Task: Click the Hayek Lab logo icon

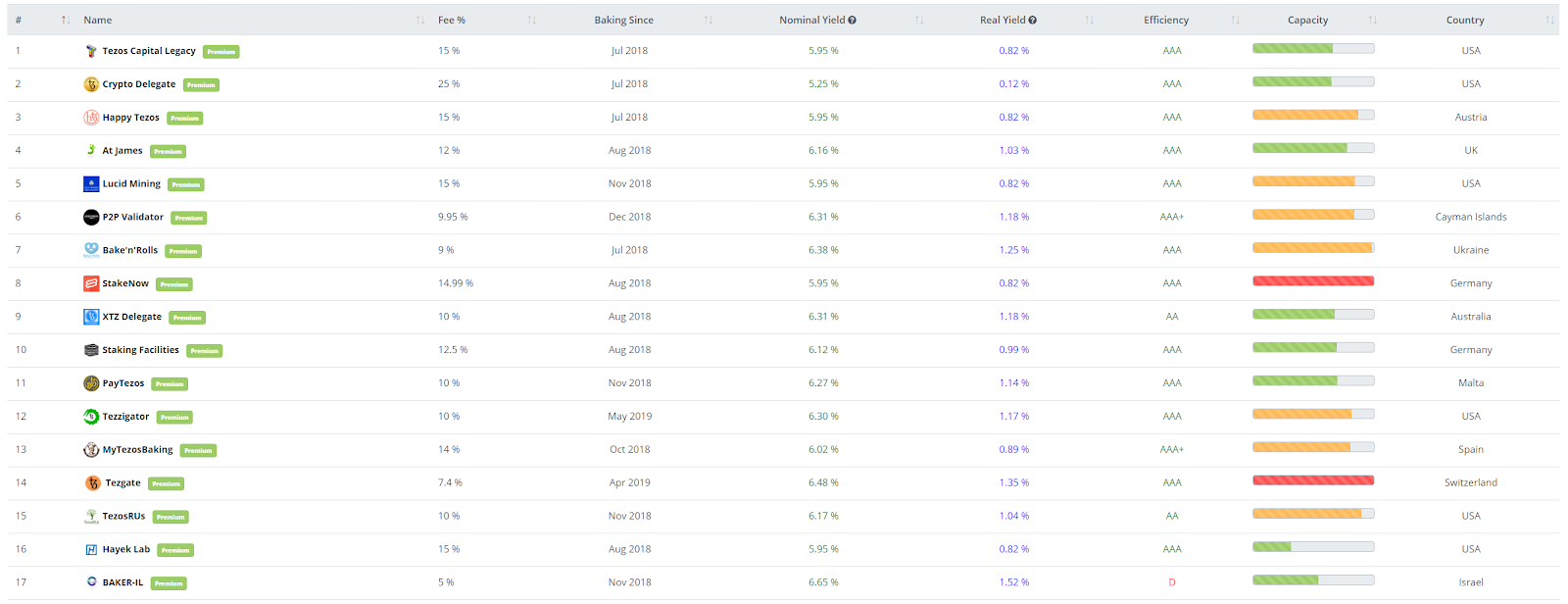Action: pyautogui.click(x=91, y=550)
